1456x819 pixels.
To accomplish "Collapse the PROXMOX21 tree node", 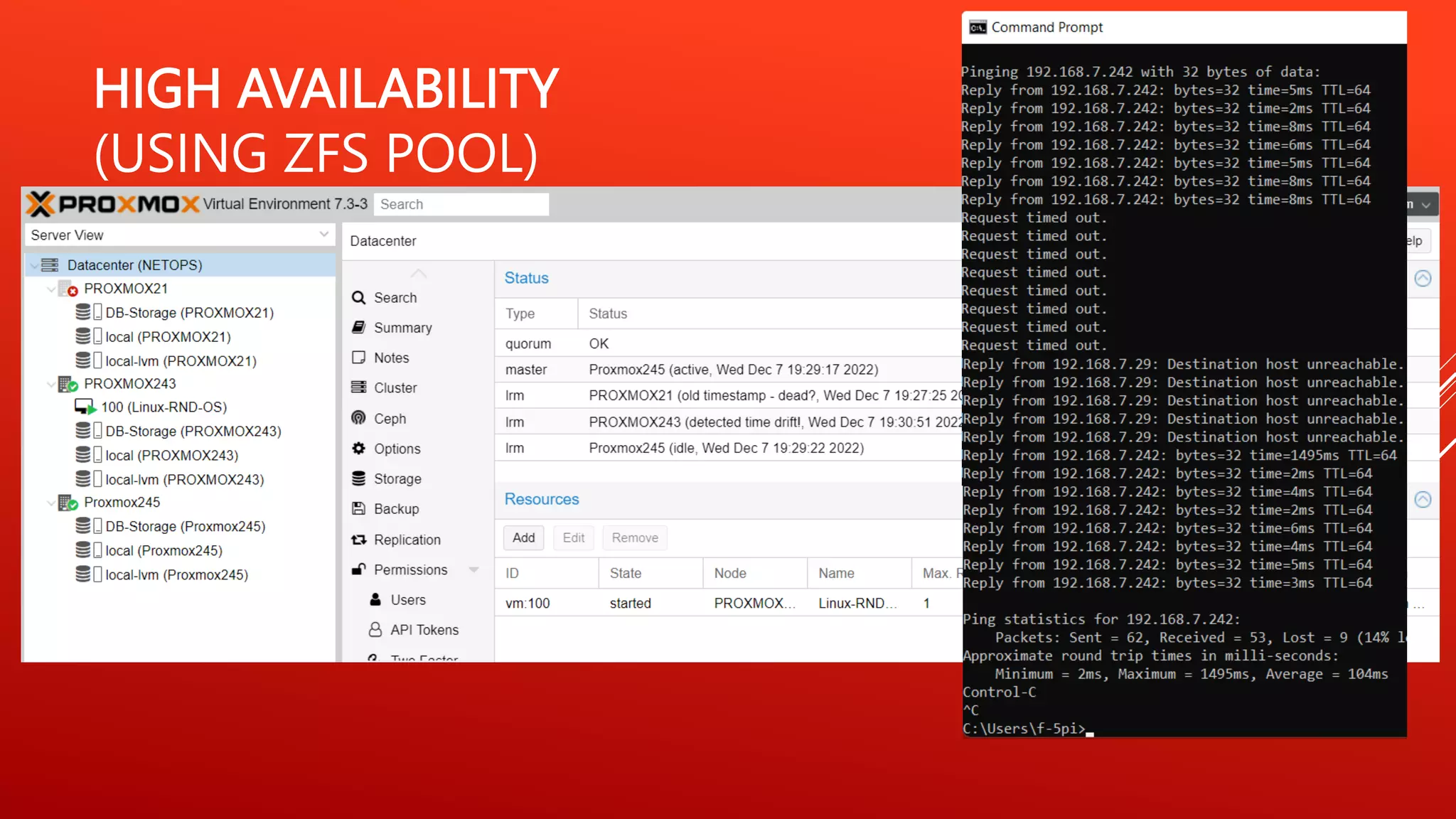I will (x=50, y=289).
